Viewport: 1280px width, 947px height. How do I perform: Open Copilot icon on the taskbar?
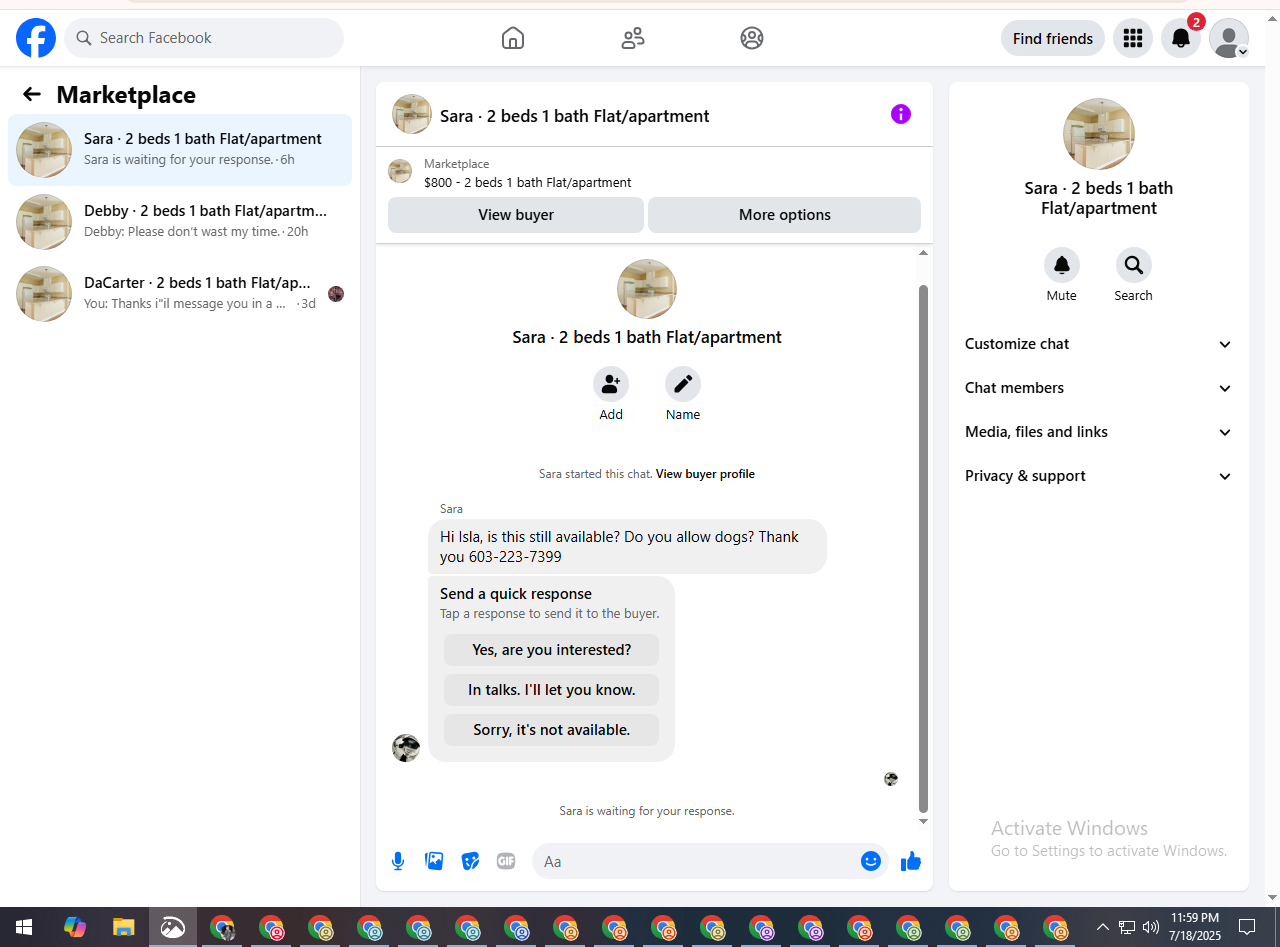tap(74, 927)
